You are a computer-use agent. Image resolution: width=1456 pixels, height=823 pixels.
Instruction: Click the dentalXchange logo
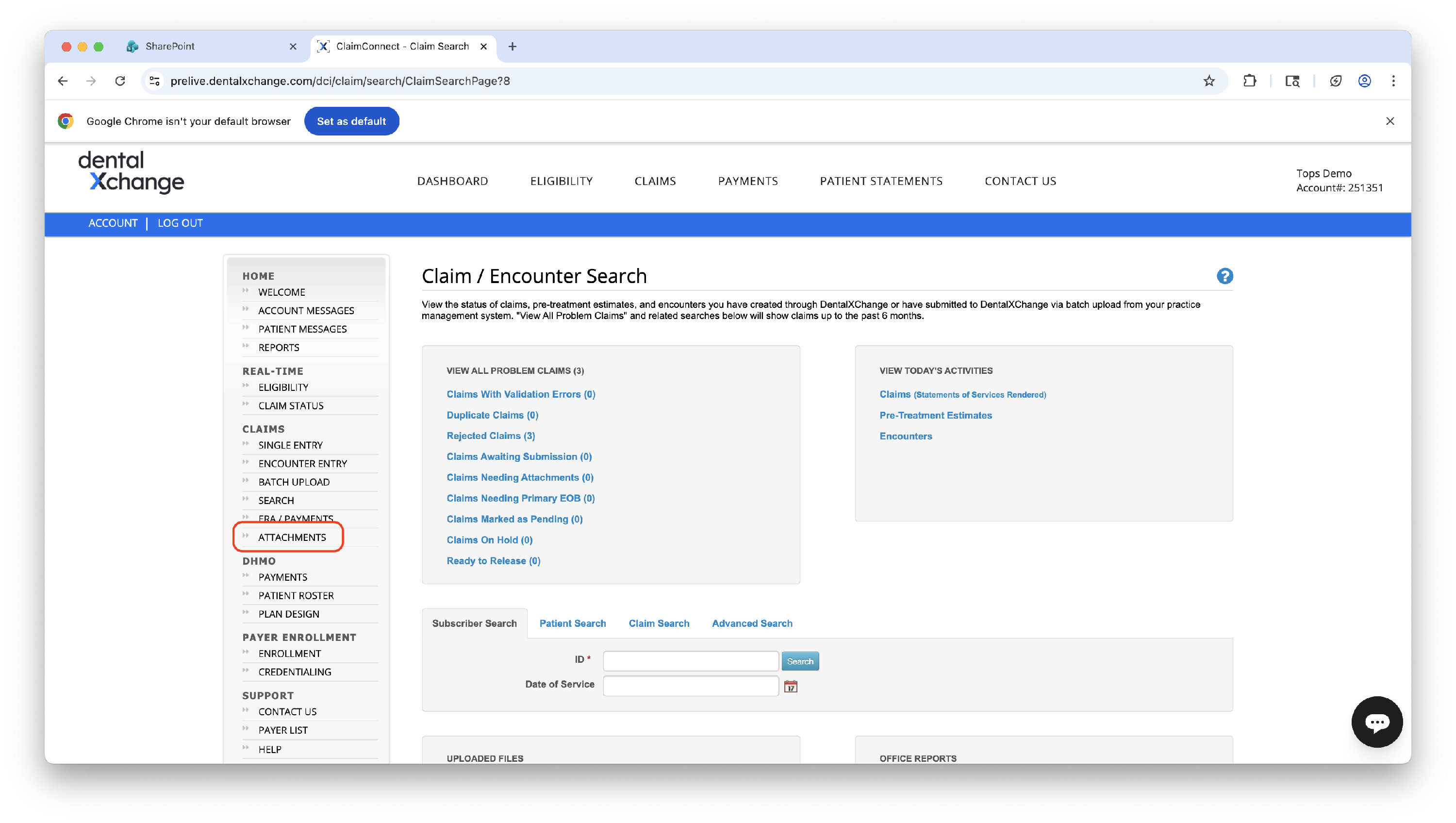(x=131, y=172)
